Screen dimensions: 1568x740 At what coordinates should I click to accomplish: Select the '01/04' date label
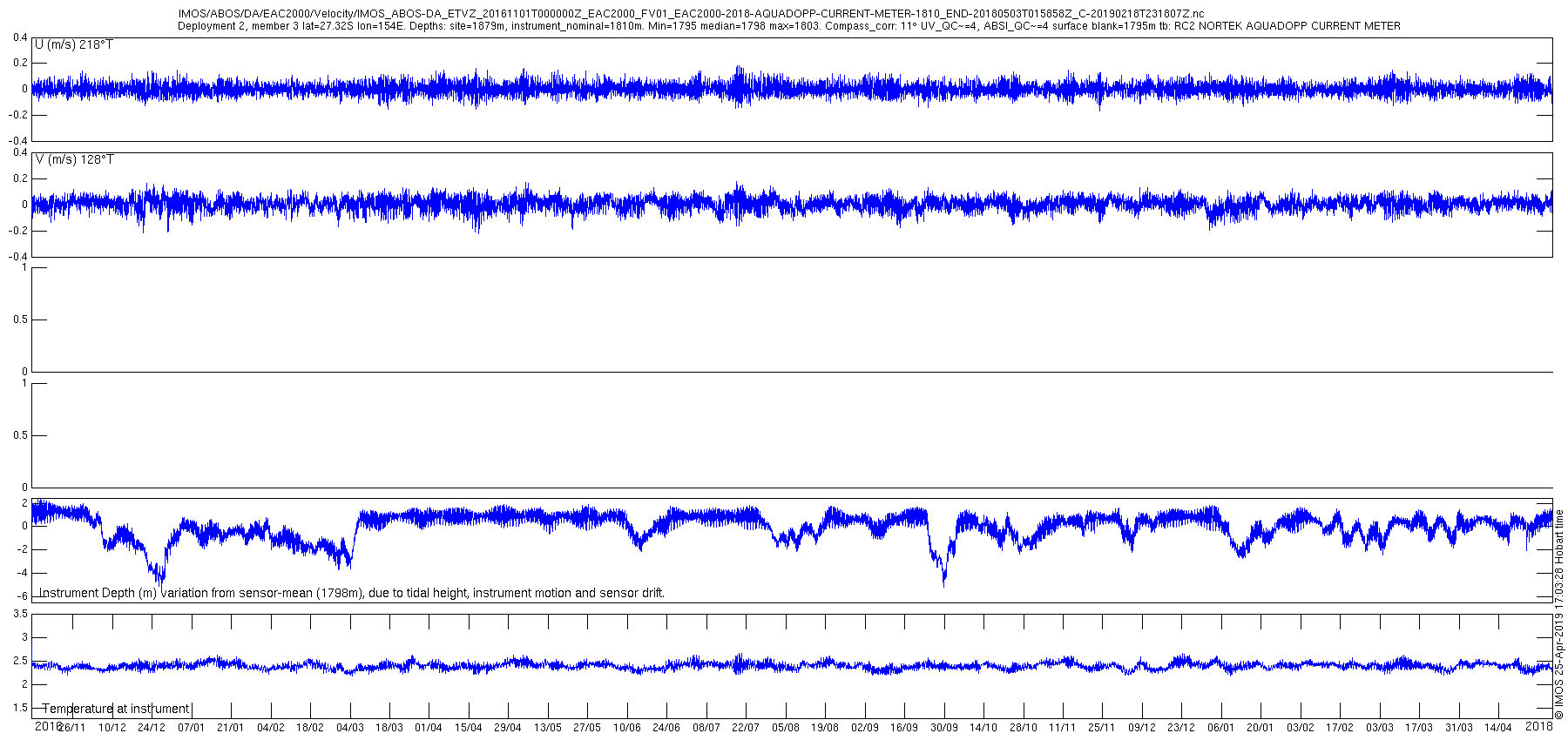click(x=429, y=728)
